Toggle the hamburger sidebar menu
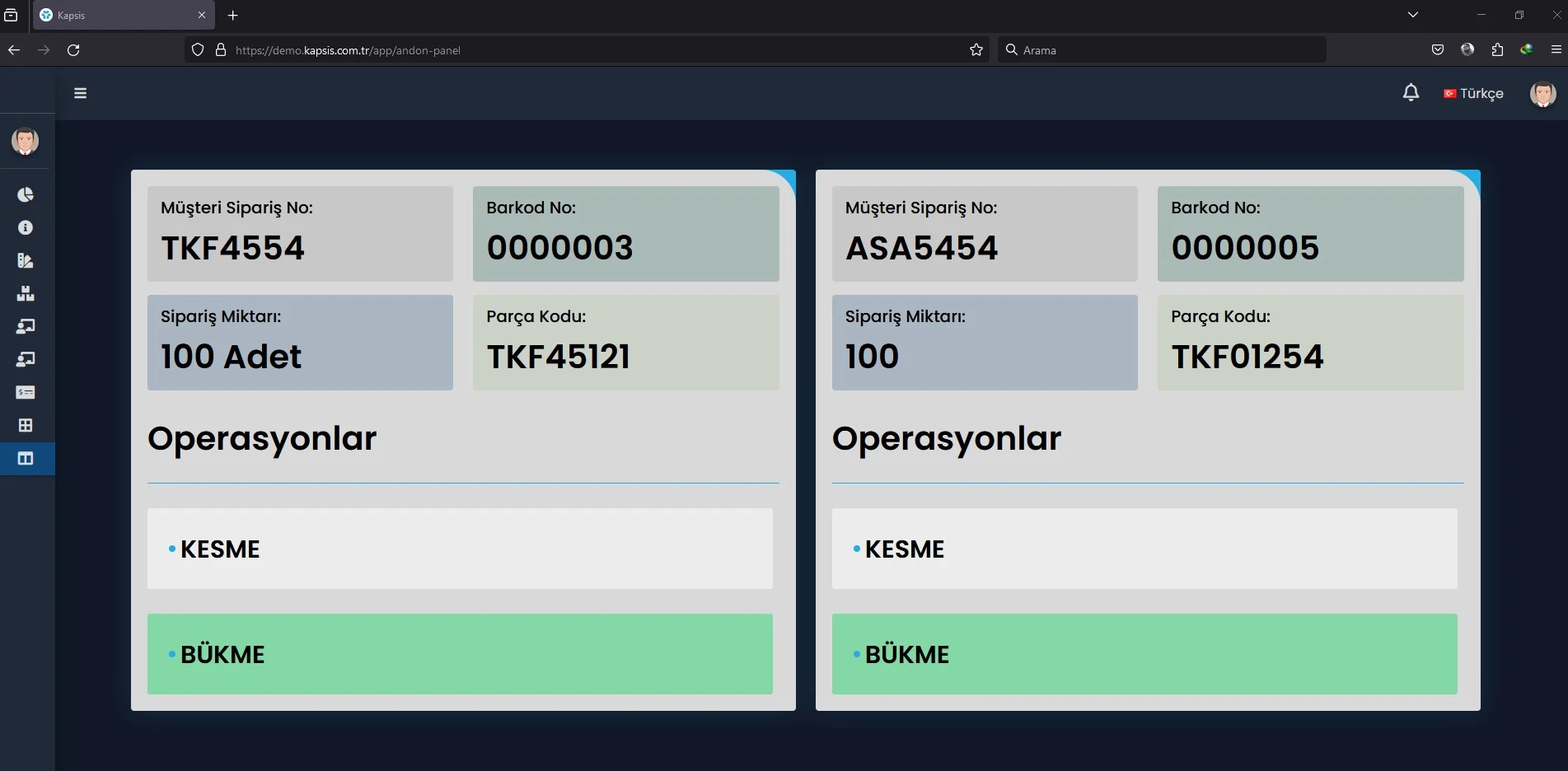 coord(80,93)
